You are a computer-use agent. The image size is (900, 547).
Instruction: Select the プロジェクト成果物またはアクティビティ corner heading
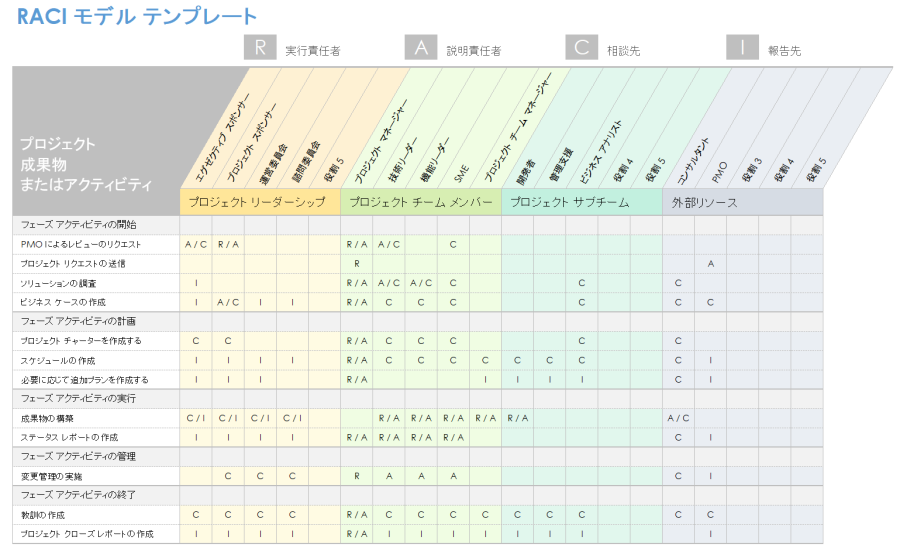tap(86, 164)
